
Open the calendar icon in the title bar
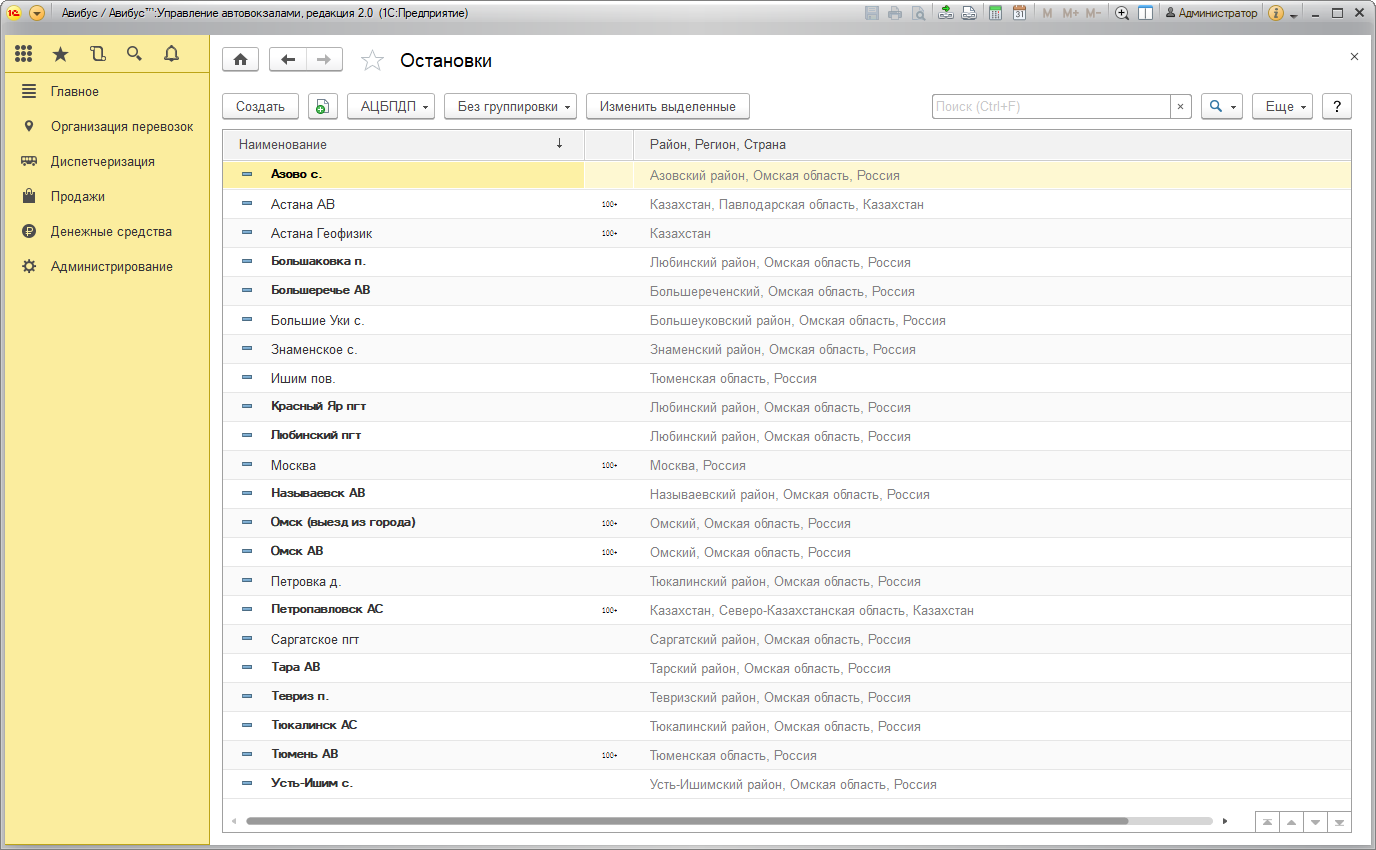[x=1019, y=13]
